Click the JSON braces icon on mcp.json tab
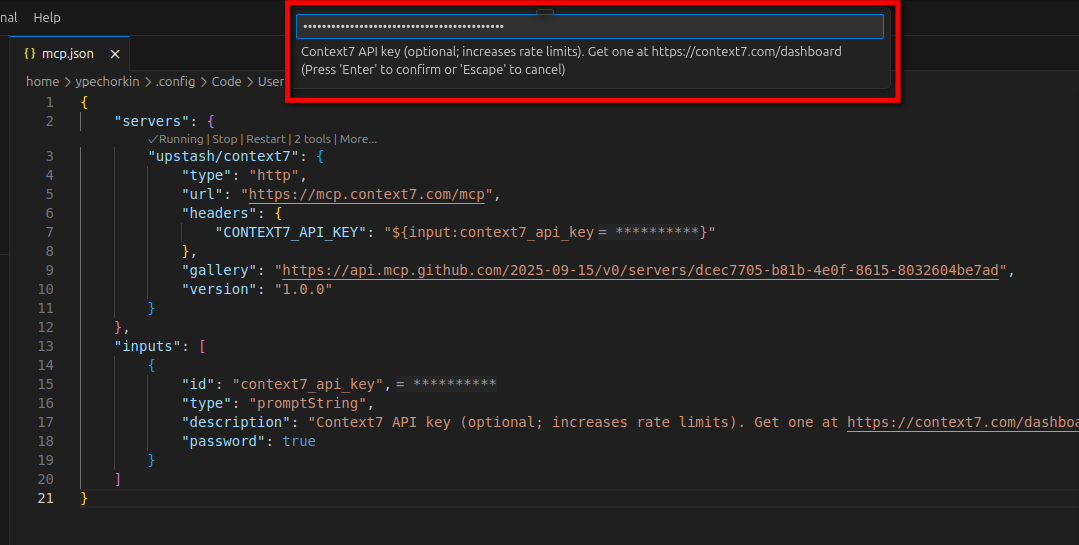Image resolution: width=1079 pixels, height=545 pixels. point(30,54)
